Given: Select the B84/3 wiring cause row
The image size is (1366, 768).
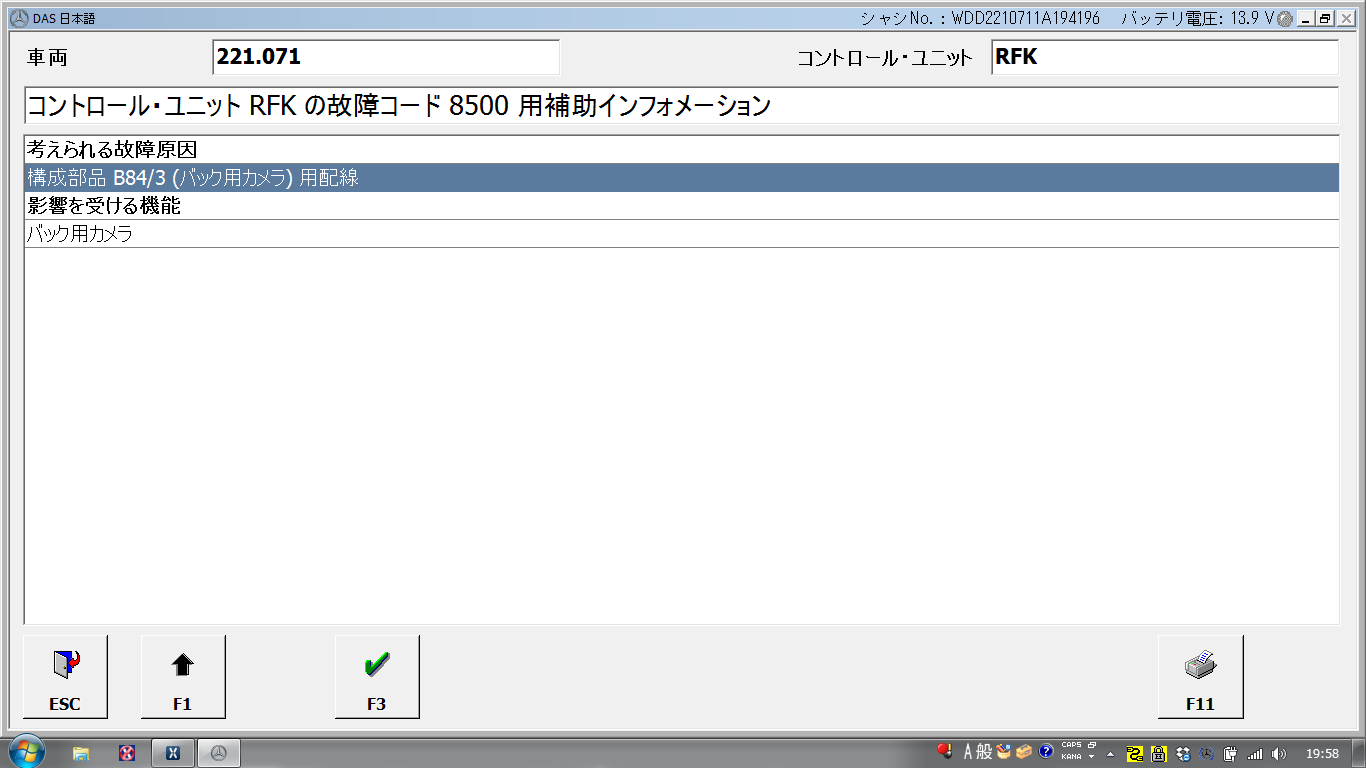Looking at the screenshot, I should coord(682,178).
